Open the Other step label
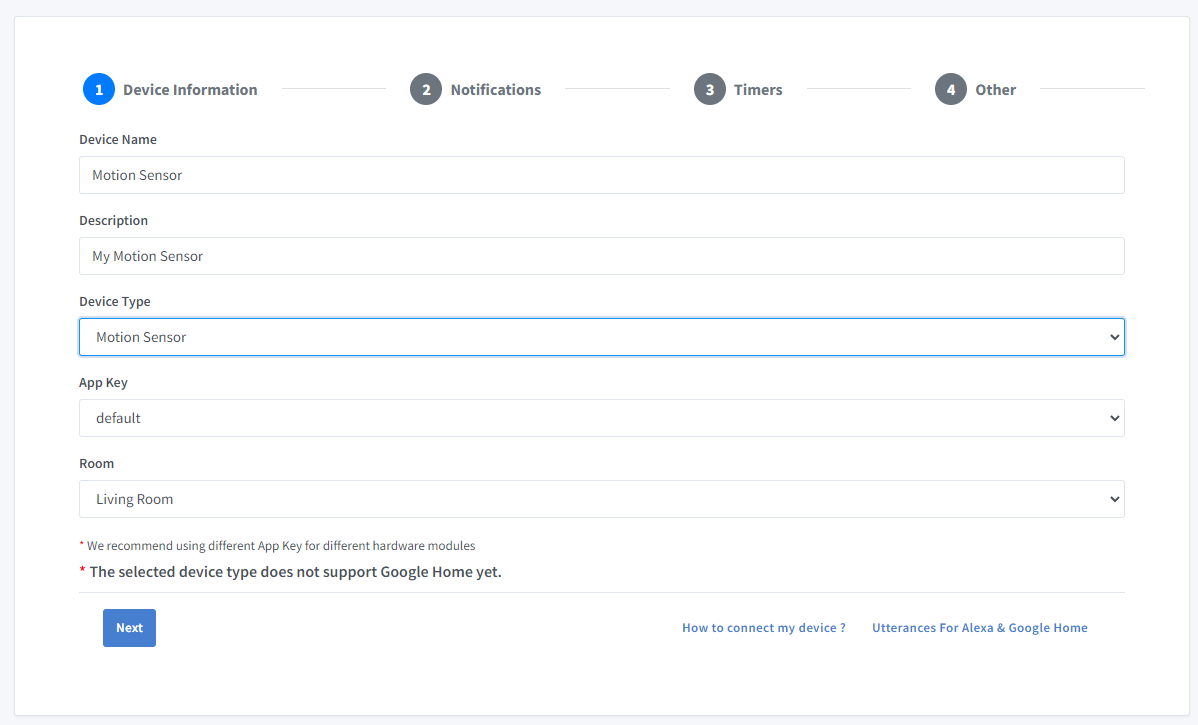The height and width of the screenshot is (725, 1198). pyautogui.click(x=995, y=90)
